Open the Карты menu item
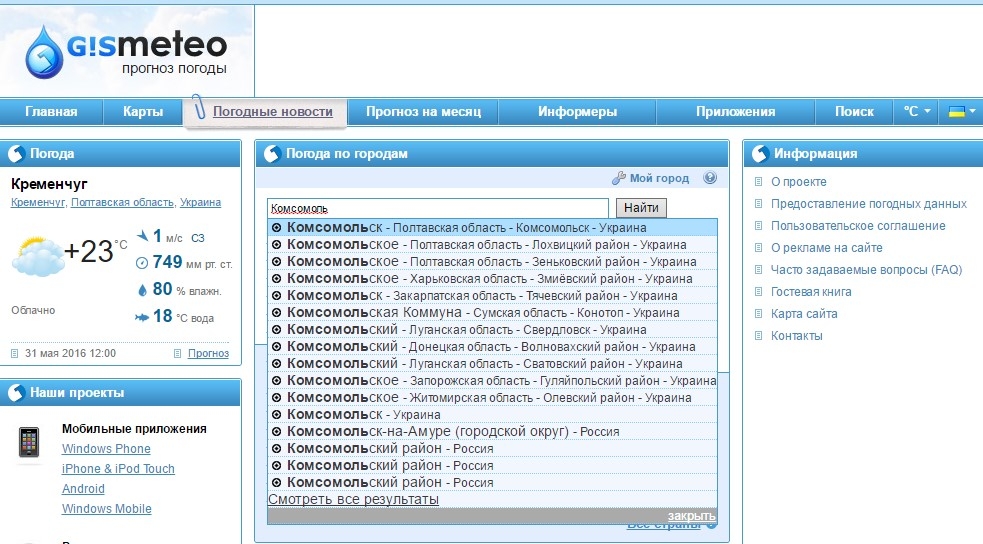 (143, 112)
